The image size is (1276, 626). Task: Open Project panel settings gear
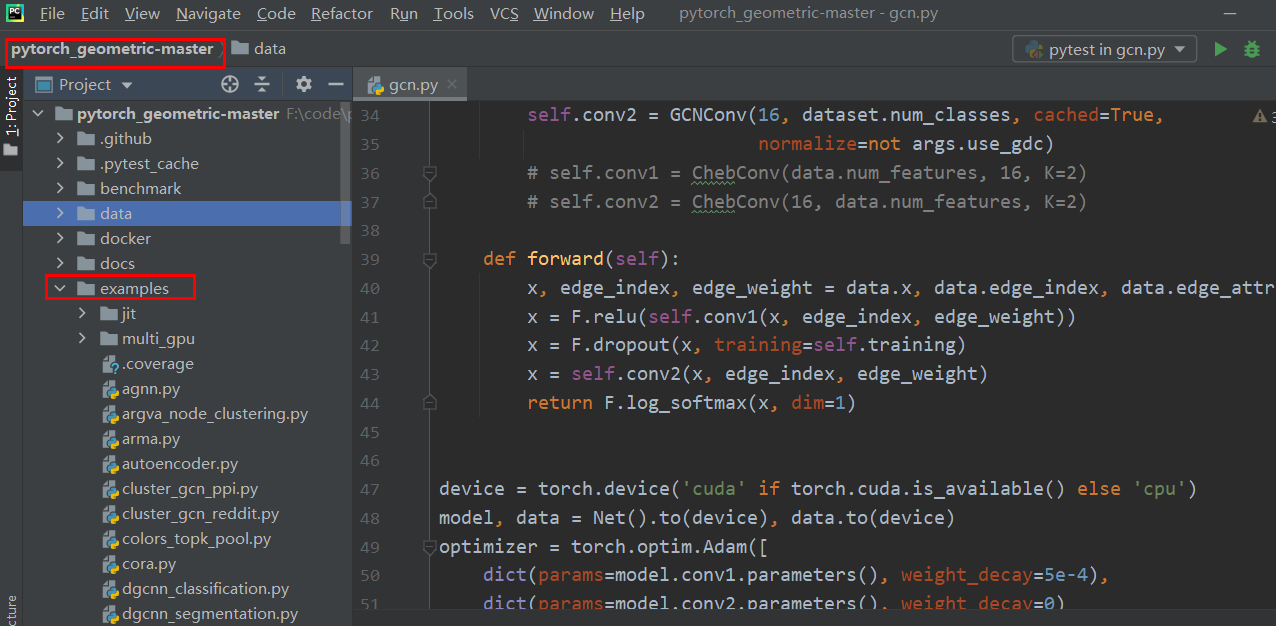tap(304, 85)
